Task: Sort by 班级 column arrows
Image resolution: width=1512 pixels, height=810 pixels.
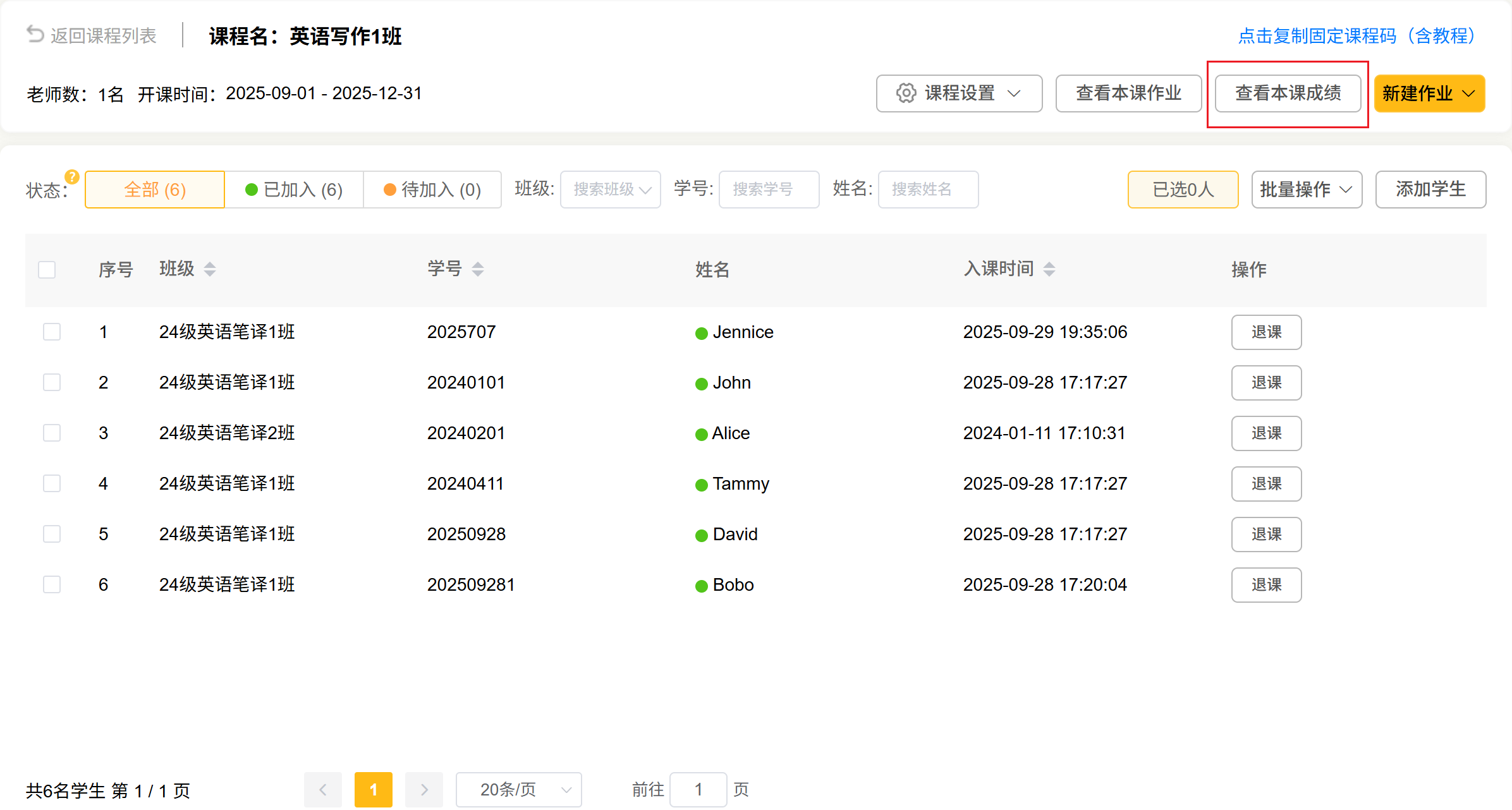Action: click(210, 269)
